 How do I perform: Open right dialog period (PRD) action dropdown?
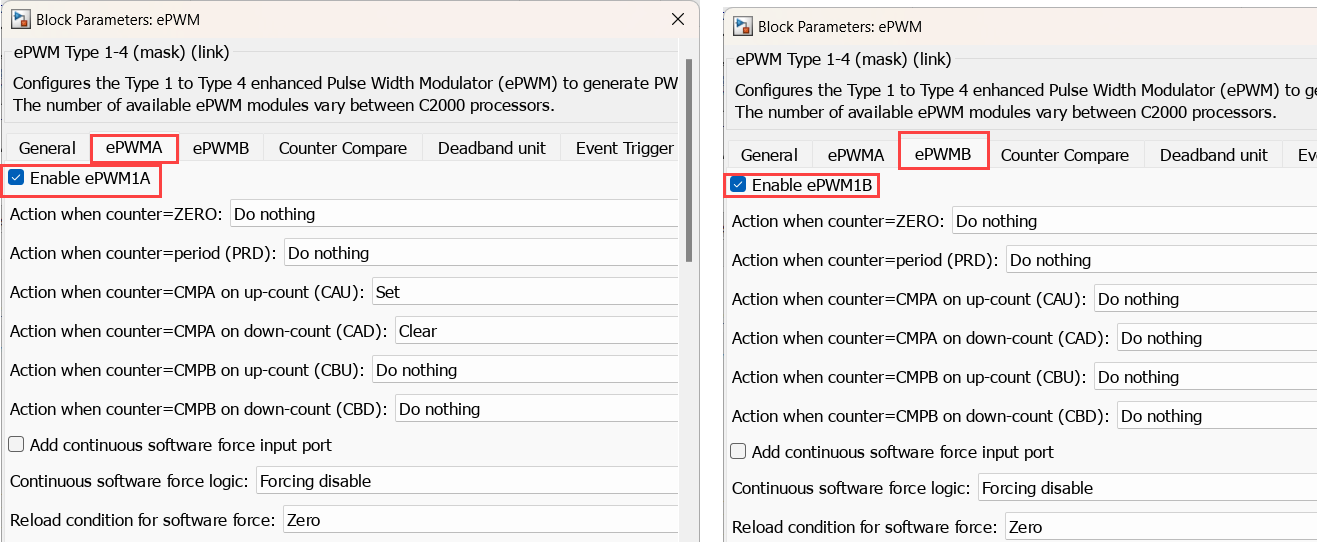point(1160,260)
